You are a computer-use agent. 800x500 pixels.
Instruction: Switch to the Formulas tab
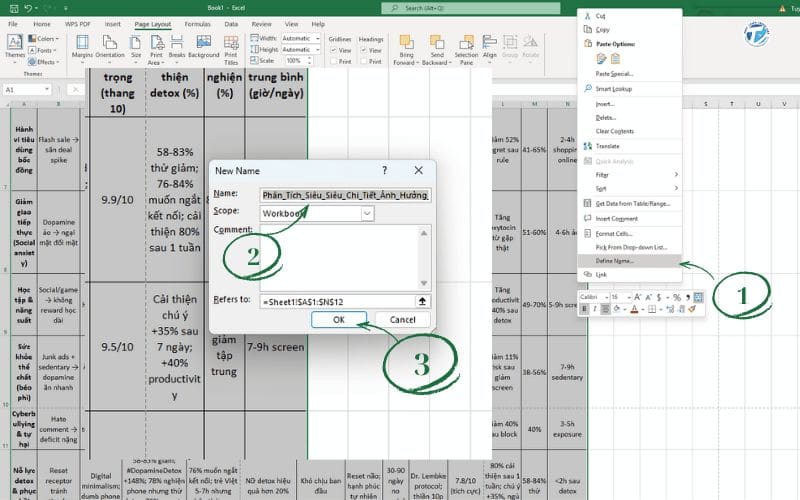(x=197, y=24)
